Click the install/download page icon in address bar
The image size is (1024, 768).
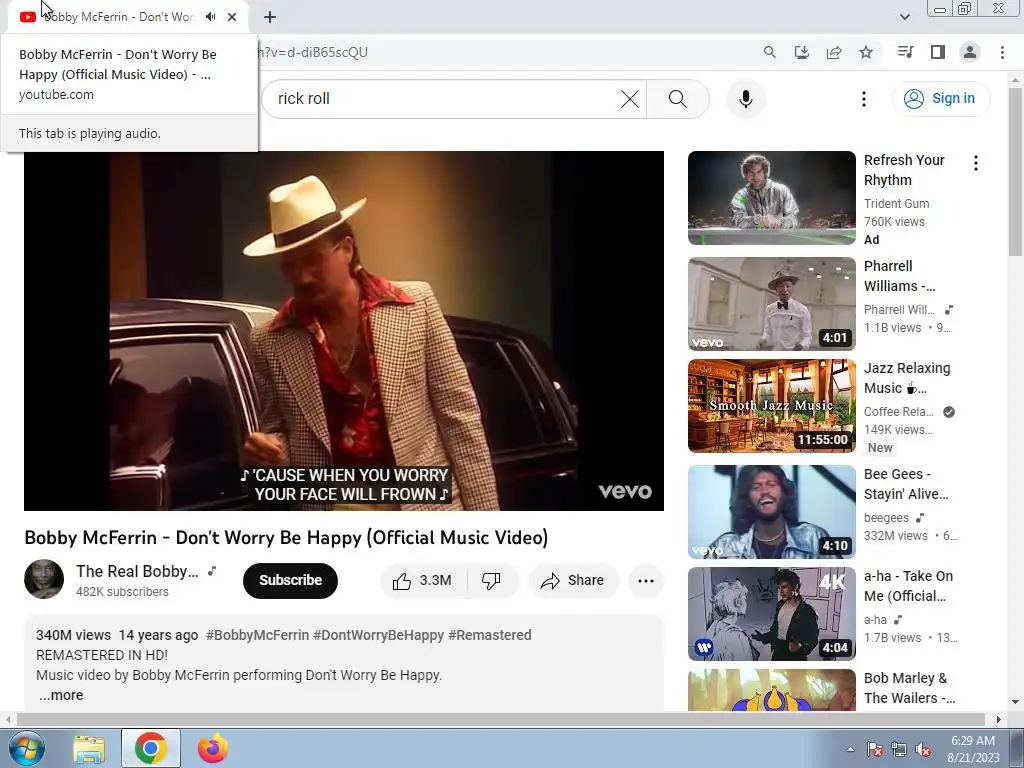click(x=801, y=52)
